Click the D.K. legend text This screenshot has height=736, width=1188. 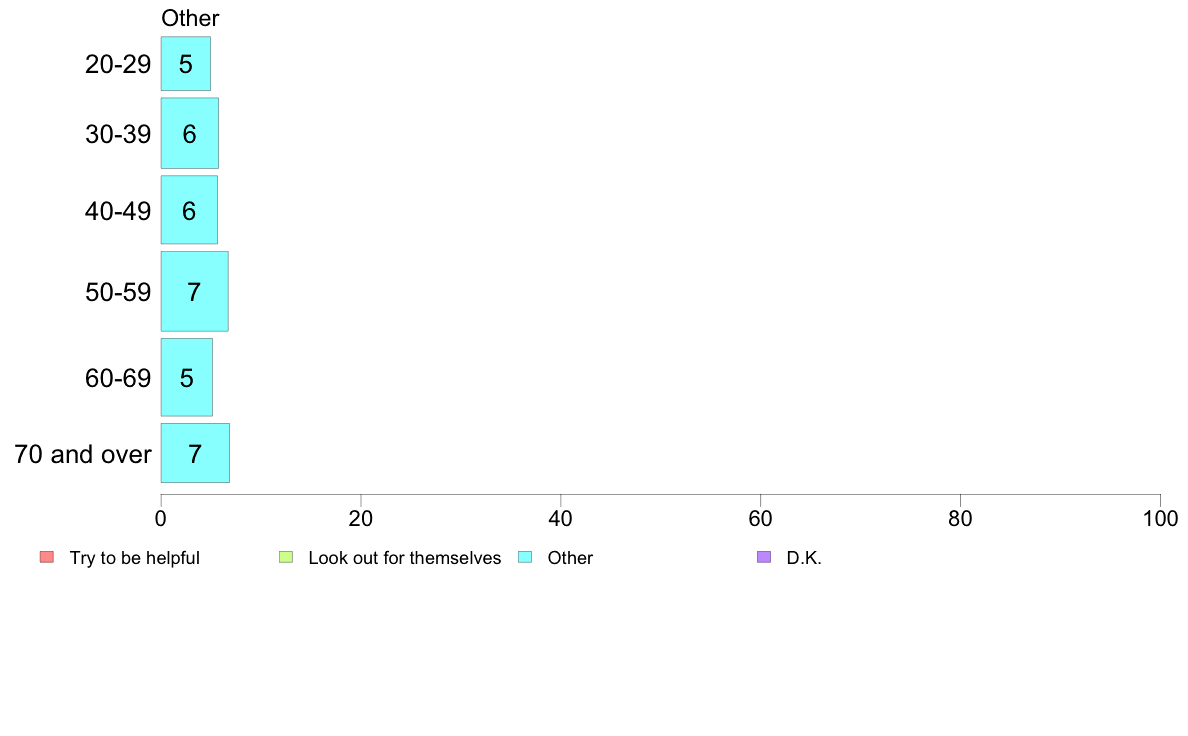[804, 558]
